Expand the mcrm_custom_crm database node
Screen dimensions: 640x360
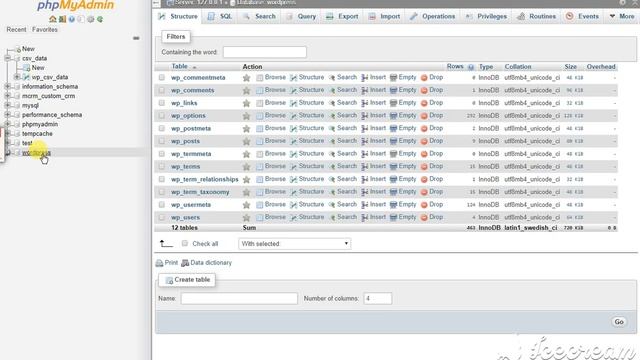point(7,96)
